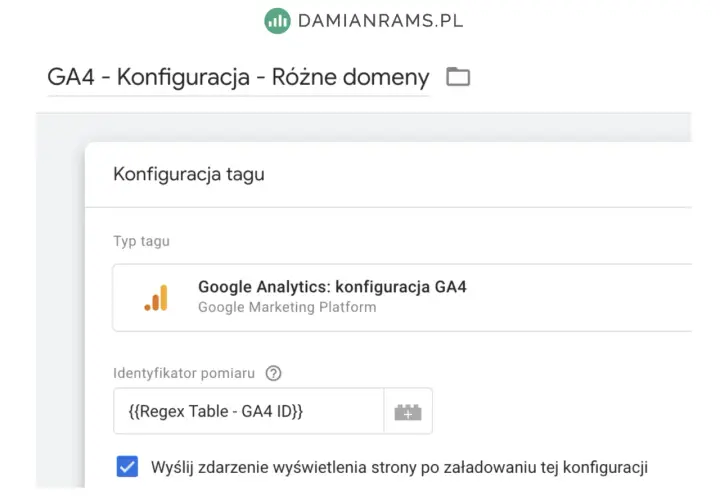
Task: Click the help icon beside Identyfikator pomiaru
Action: pos(273,373)
